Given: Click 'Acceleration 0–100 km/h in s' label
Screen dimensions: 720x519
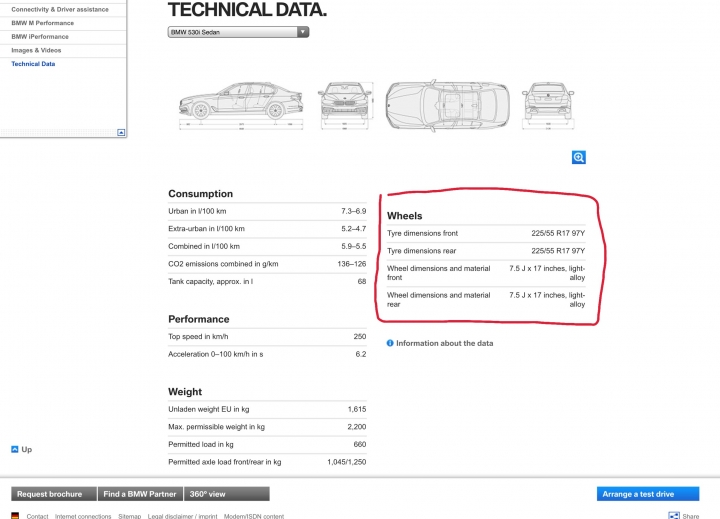Looking at the screenshot, I should 215,354.
